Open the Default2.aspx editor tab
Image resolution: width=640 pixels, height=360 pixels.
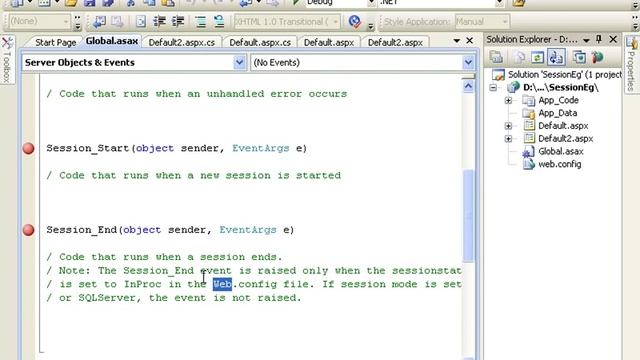point(395,42)
